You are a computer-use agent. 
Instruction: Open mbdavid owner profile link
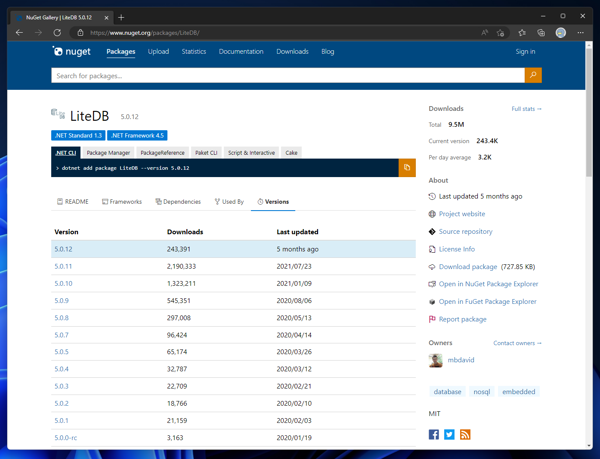pos(461,360)
